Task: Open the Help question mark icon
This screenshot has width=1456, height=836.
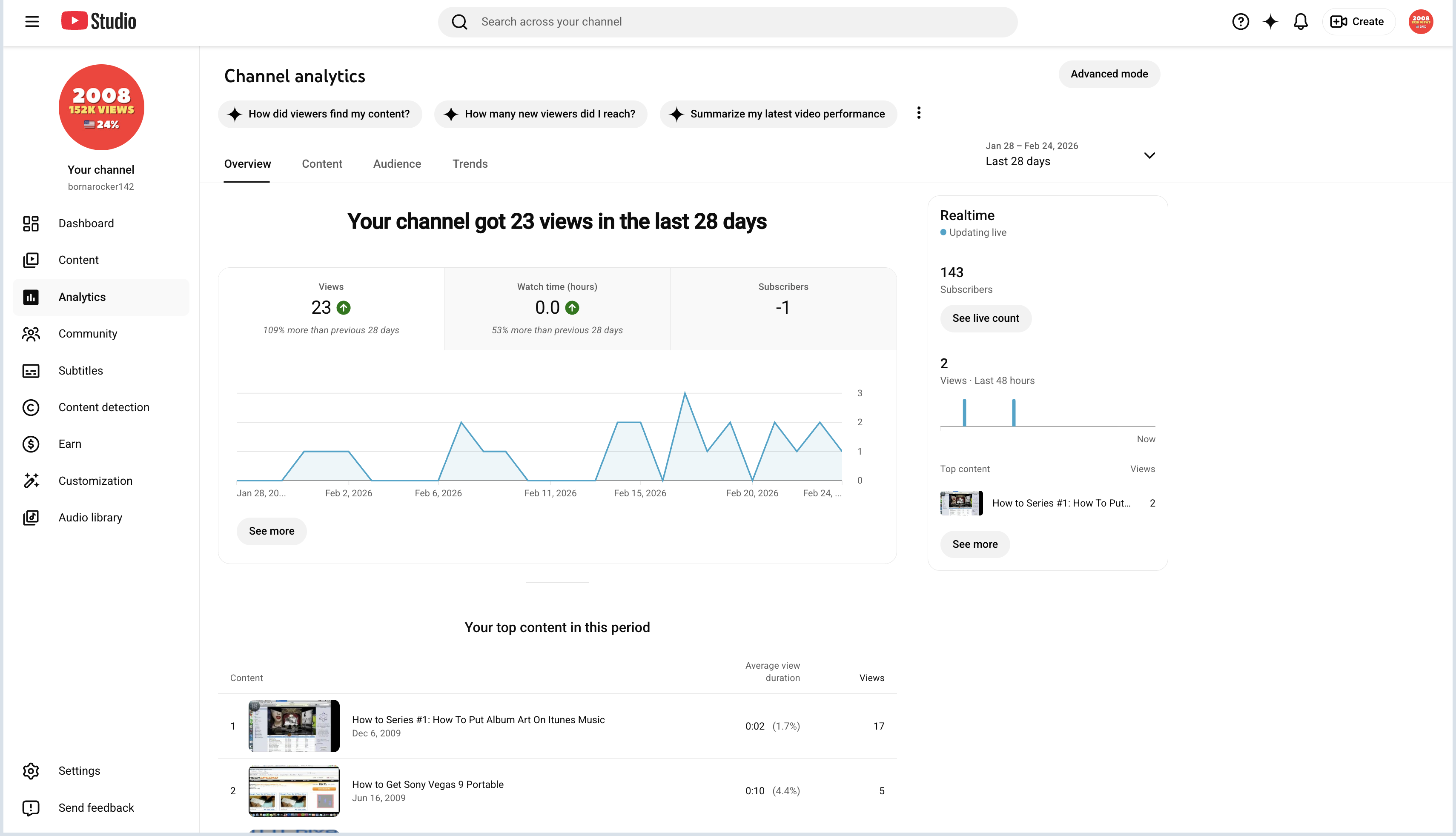Action: pos(1240,22)
